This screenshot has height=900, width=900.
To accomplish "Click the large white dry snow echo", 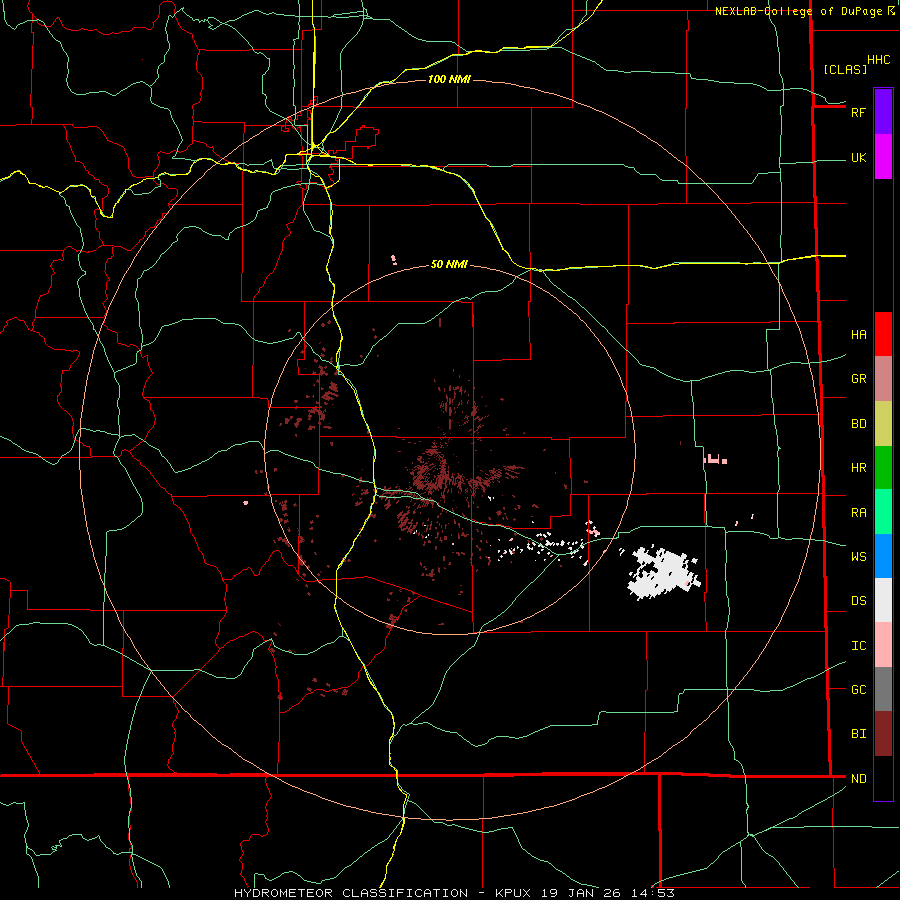I will pyautogui.click(x=664, y=573).
